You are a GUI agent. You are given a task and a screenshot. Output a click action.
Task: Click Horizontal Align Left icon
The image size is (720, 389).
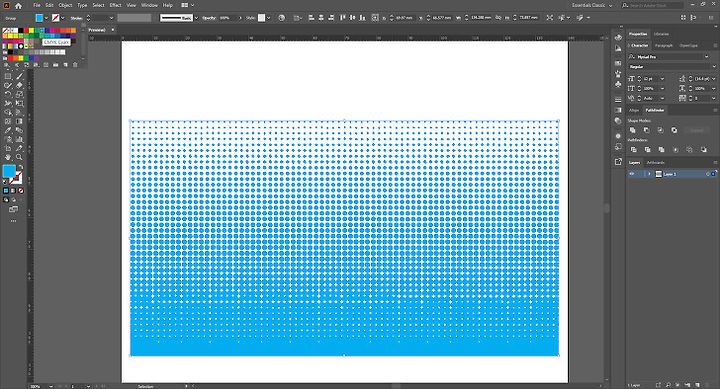point(311,17)
